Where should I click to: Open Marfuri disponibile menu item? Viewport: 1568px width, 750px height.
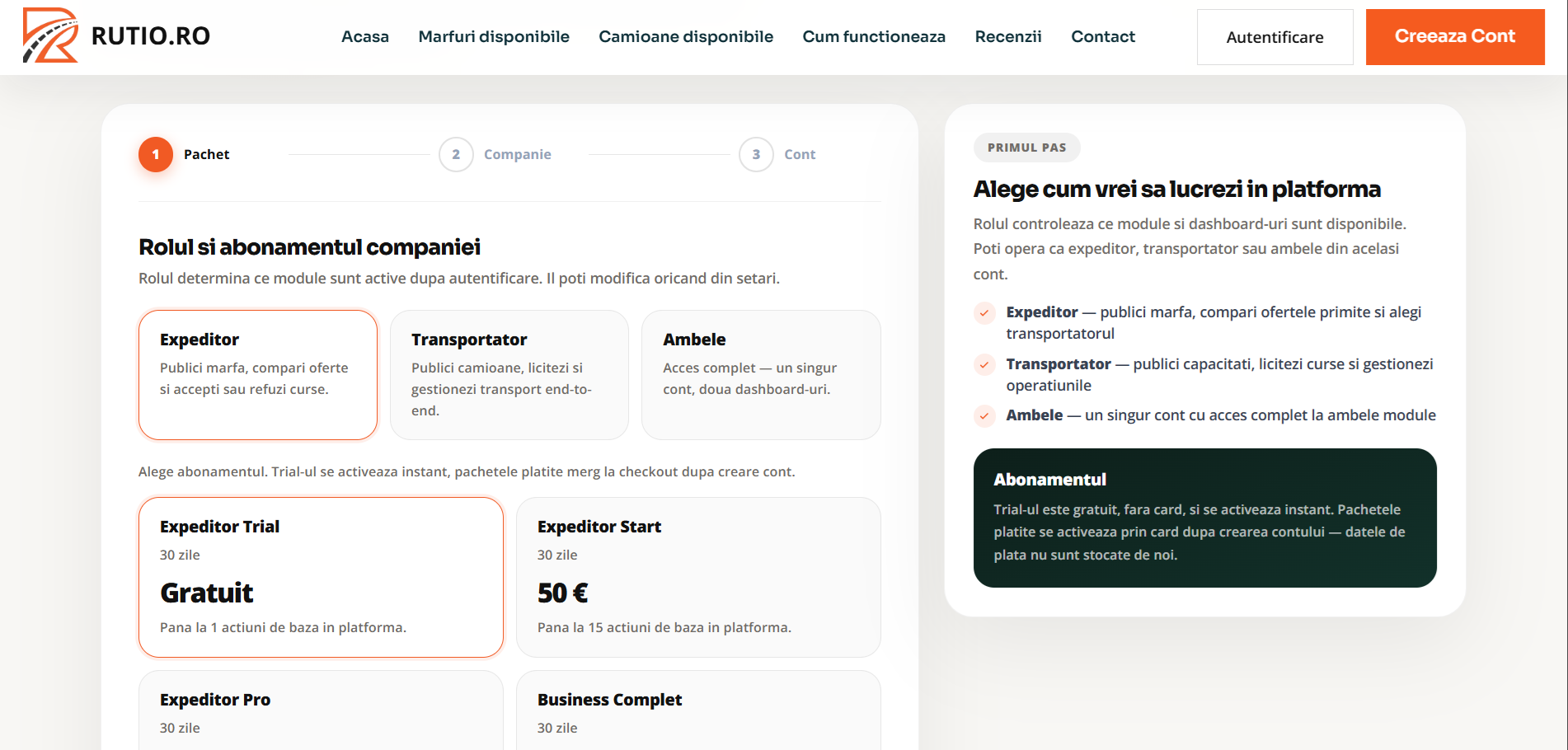tap(494, 36)
